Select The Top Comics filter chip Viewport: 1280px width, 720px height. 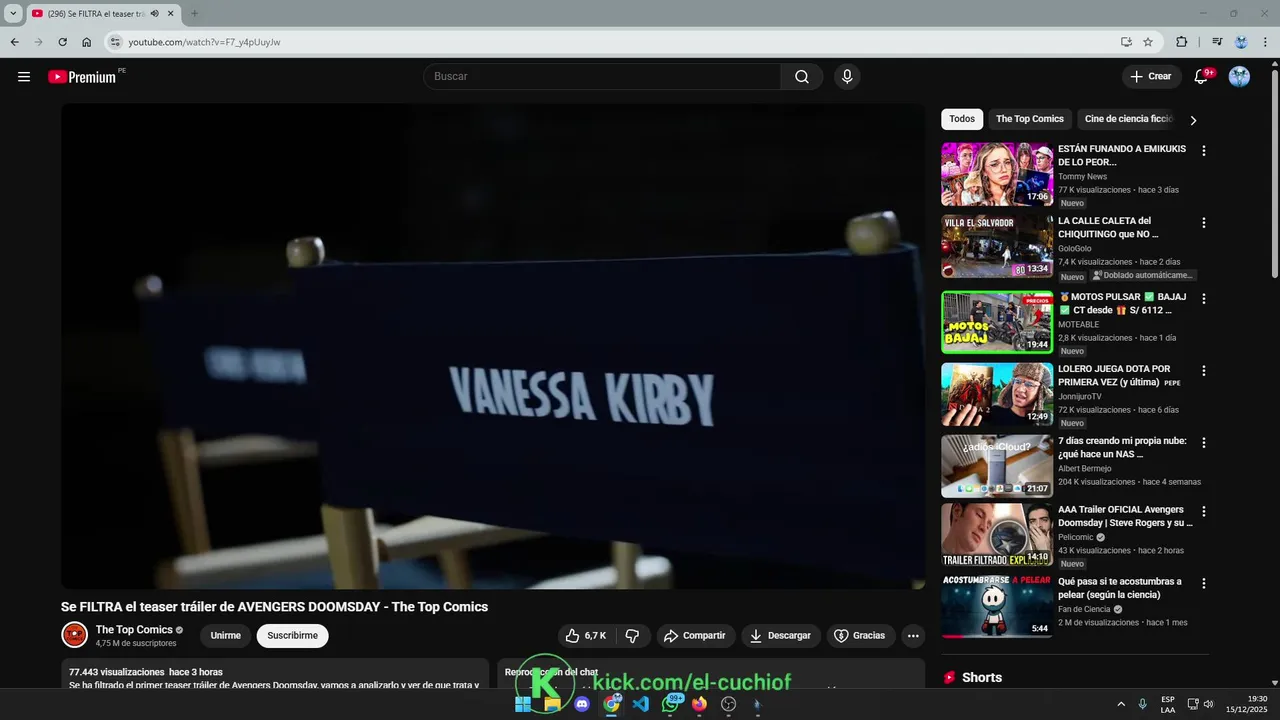(x=1030, y=119)
